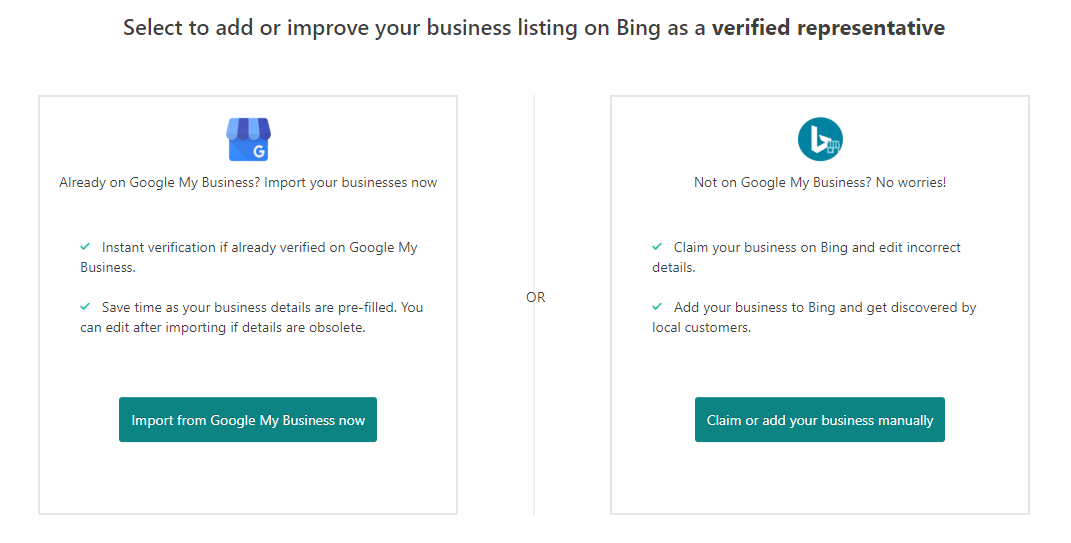Click the OR separator label

[x=536, y=297]
